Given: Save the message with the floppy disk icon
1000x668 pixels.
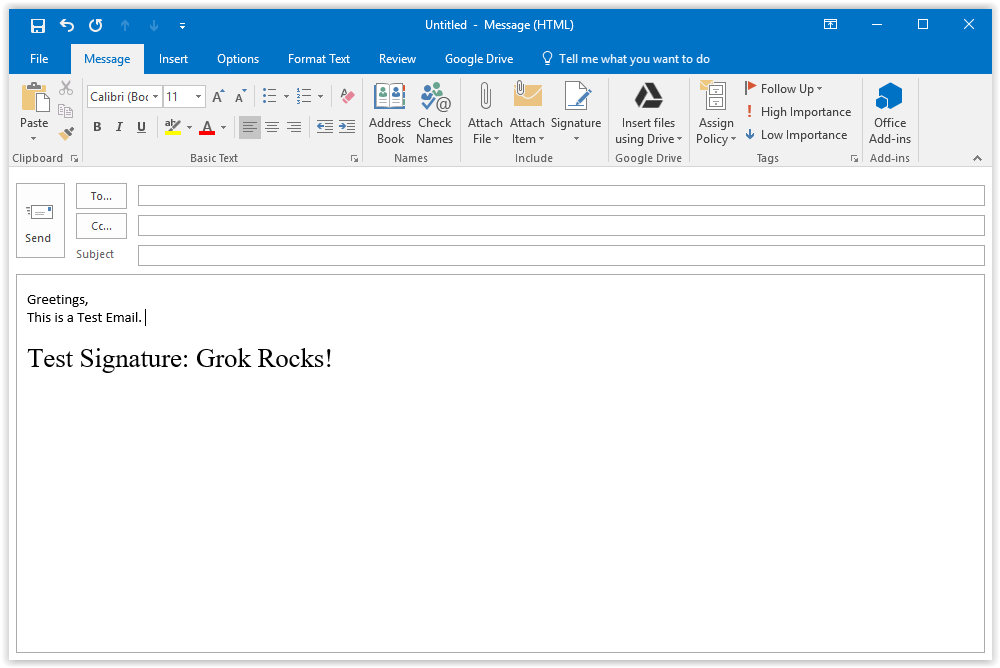Looking at the screenshot, I should click(38, 26).
